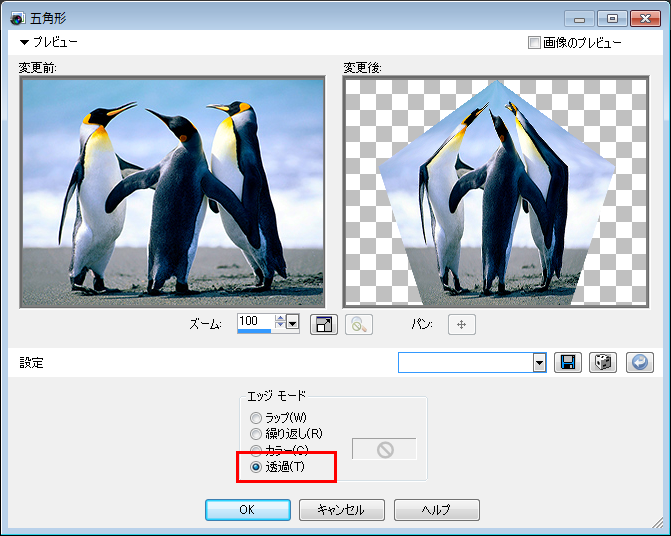Select カラー(C) edge mode

click(255, 450)
